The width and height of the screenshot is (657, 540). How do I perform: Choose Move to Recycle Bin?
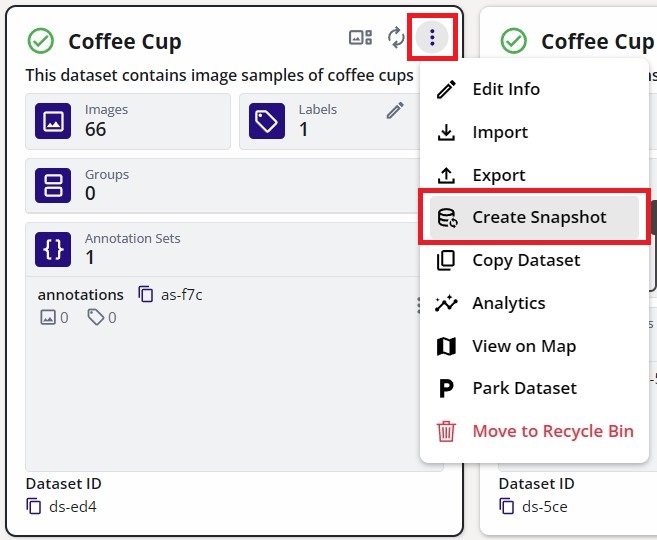(x=534, y=431)
